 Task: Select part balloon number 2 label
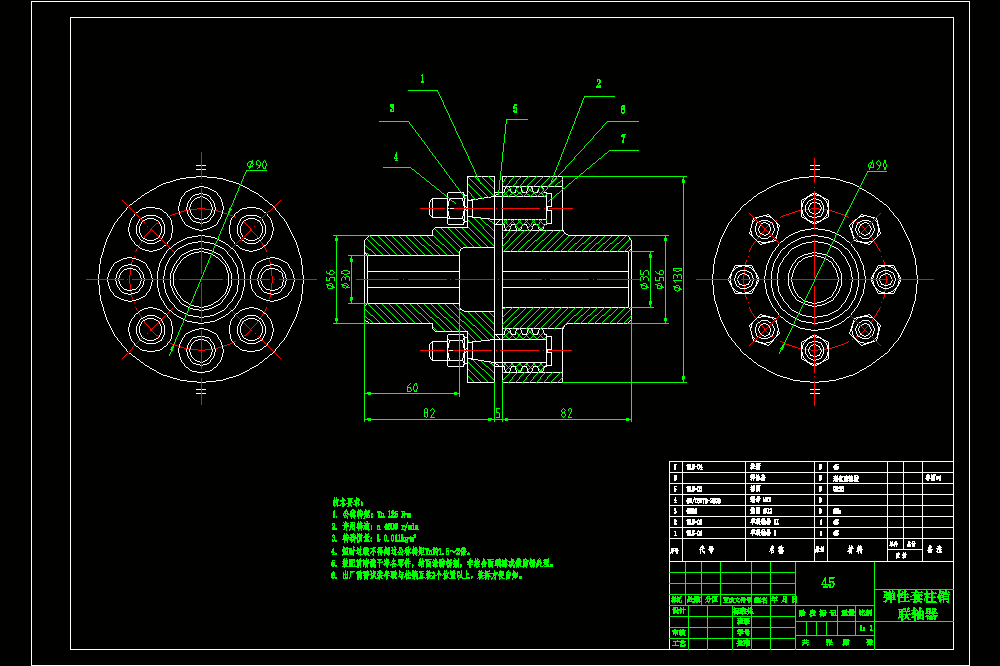pos(598,84)
